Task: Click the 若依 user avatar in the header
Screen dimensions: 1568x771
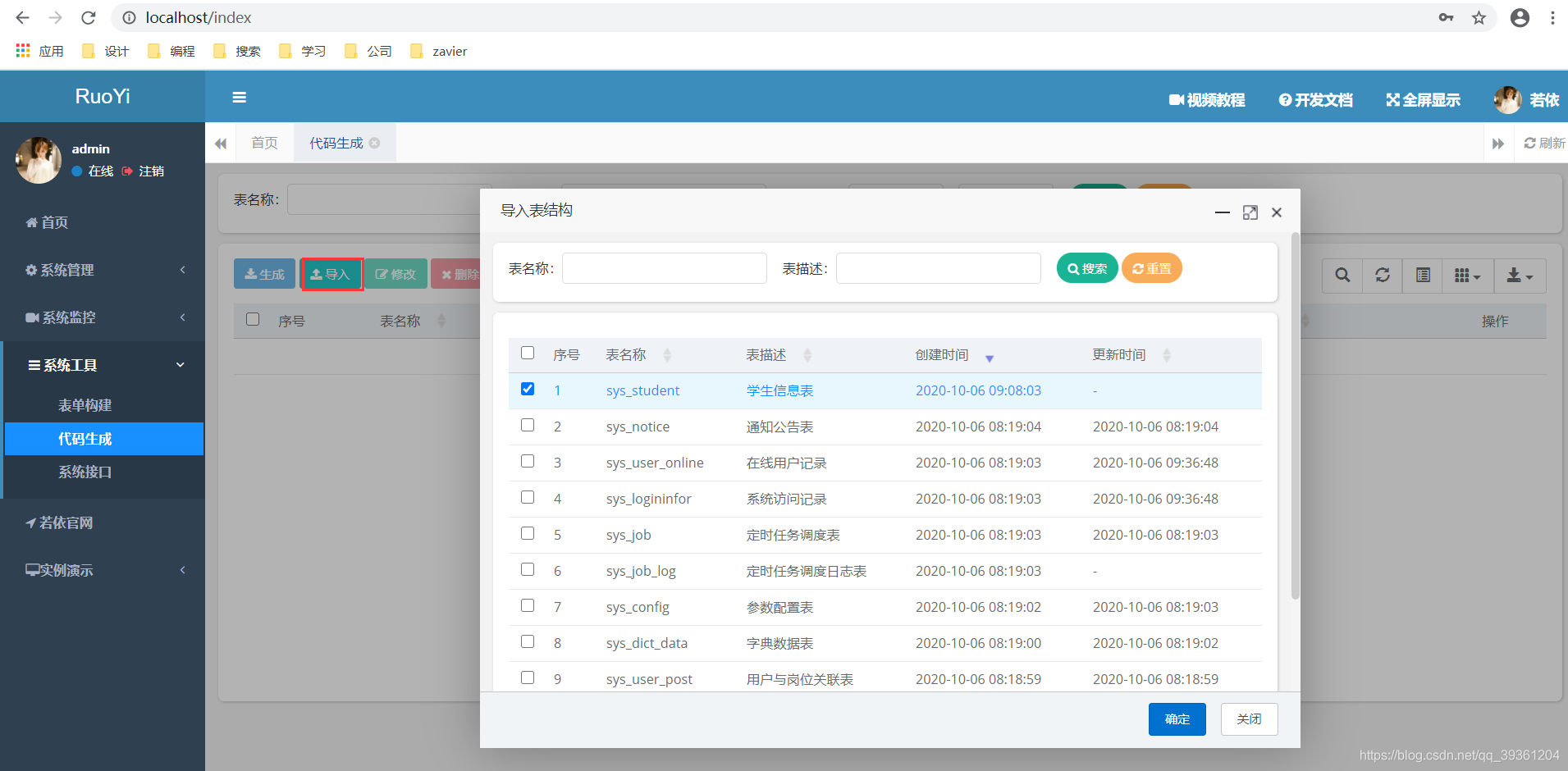Action: [1508, 100]
